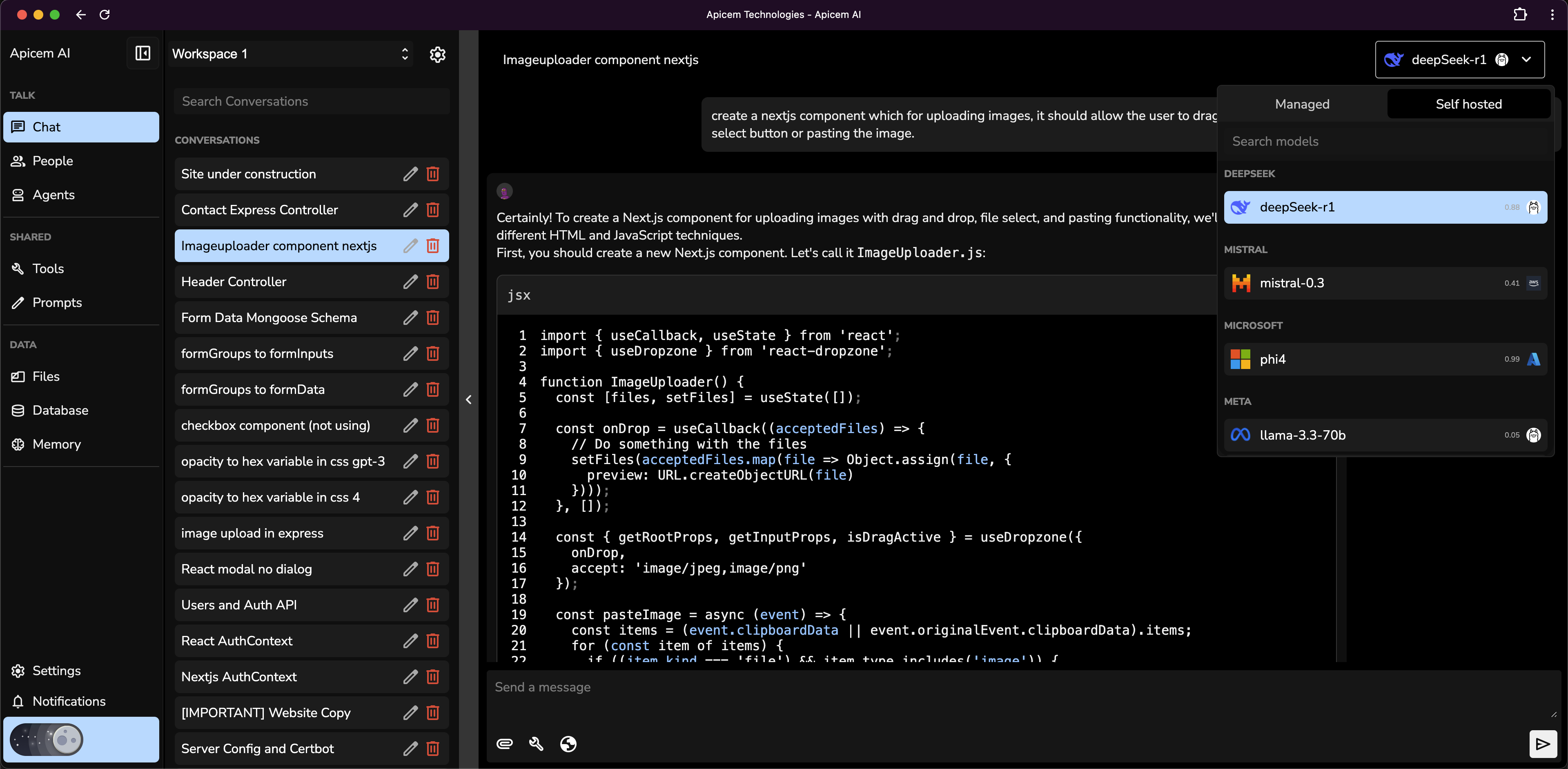Toggle web search globe icon
The height and width of the screenshot is (769, 1568).
pyautogui.click(x=568, y=743)
